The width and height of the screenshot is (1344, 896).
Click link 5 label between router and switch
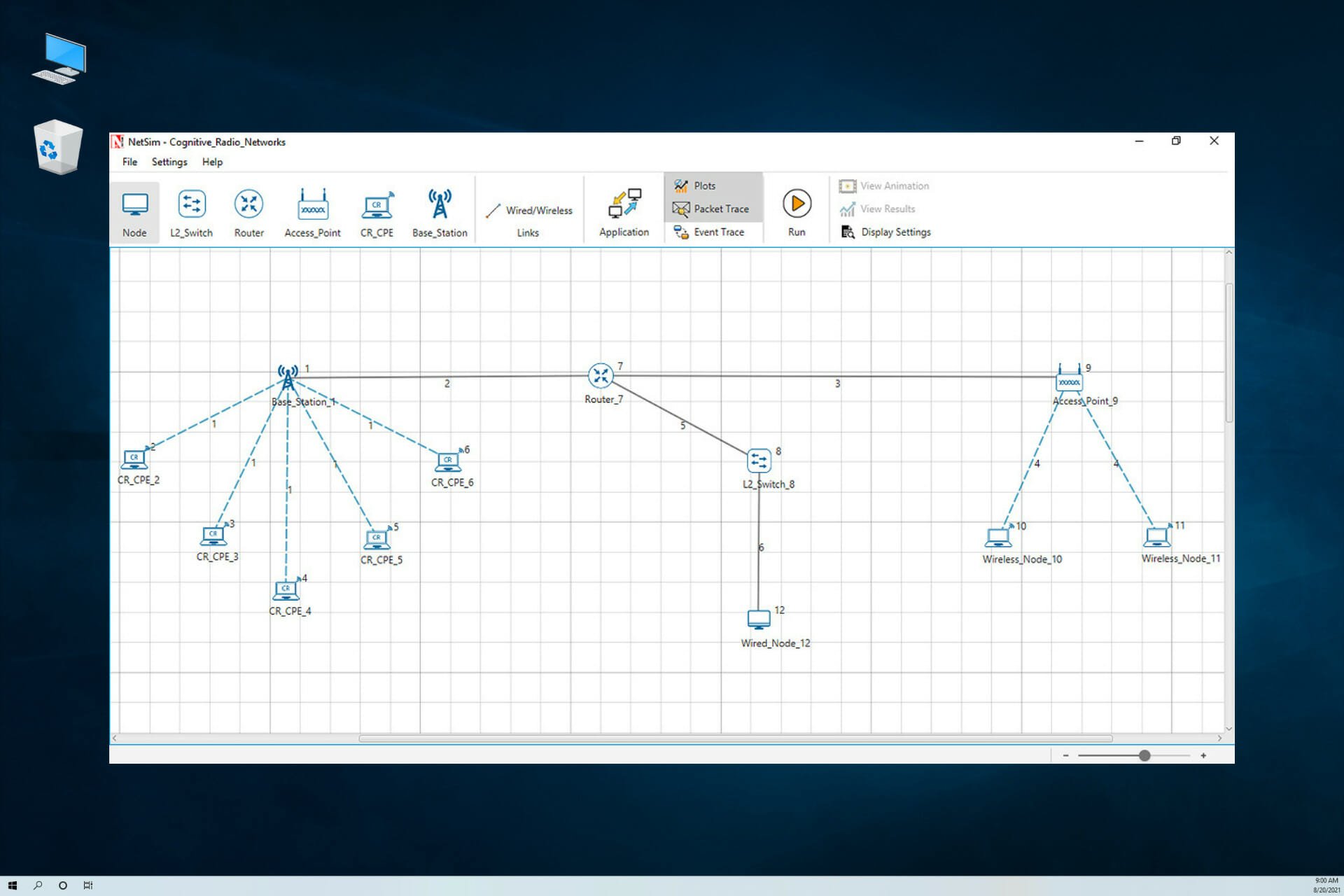coord(683,426)
